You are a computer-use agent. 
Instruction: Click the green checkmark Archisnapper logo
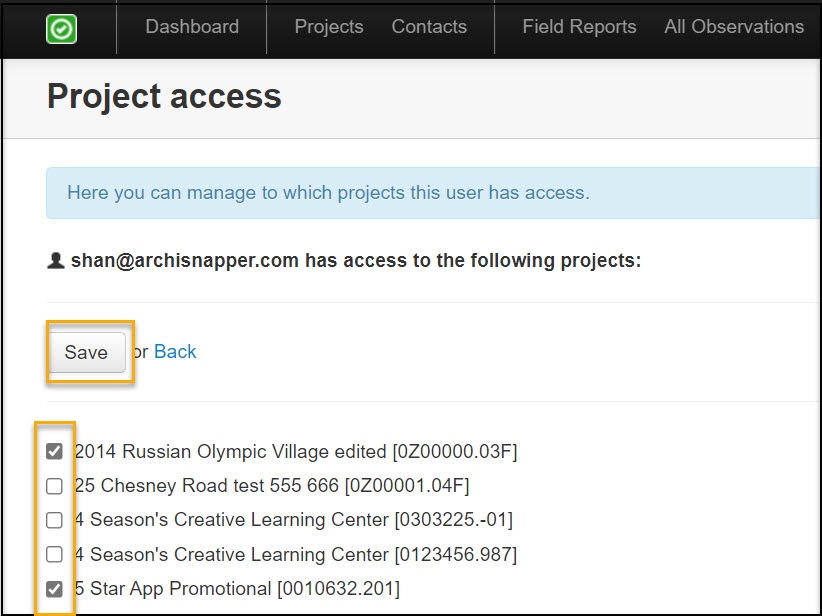pos(61,29)
